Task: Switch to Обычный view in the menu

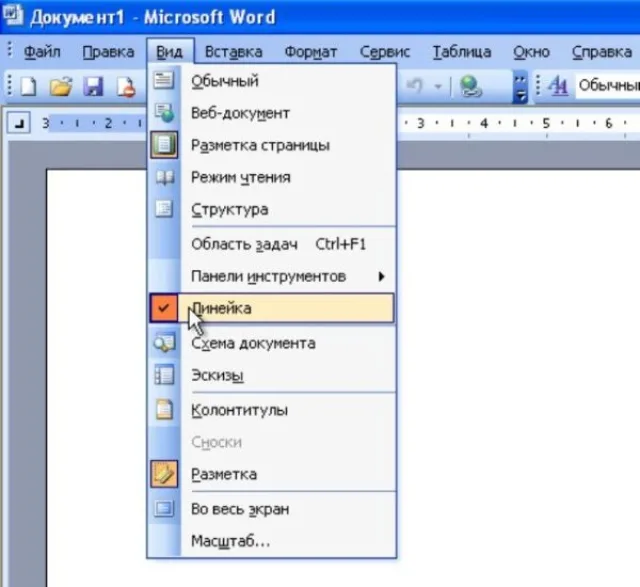Action: point(272,81)
